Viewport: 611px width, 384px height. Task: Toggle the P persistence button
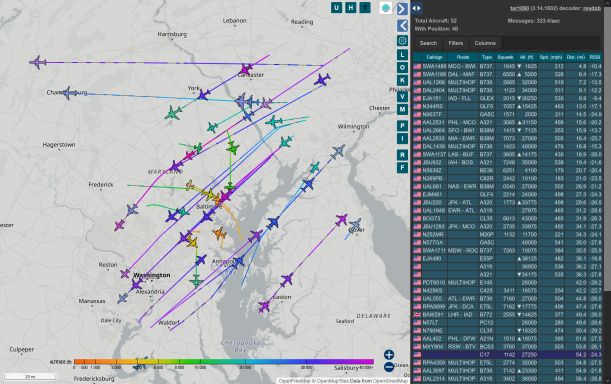(402, 126)
